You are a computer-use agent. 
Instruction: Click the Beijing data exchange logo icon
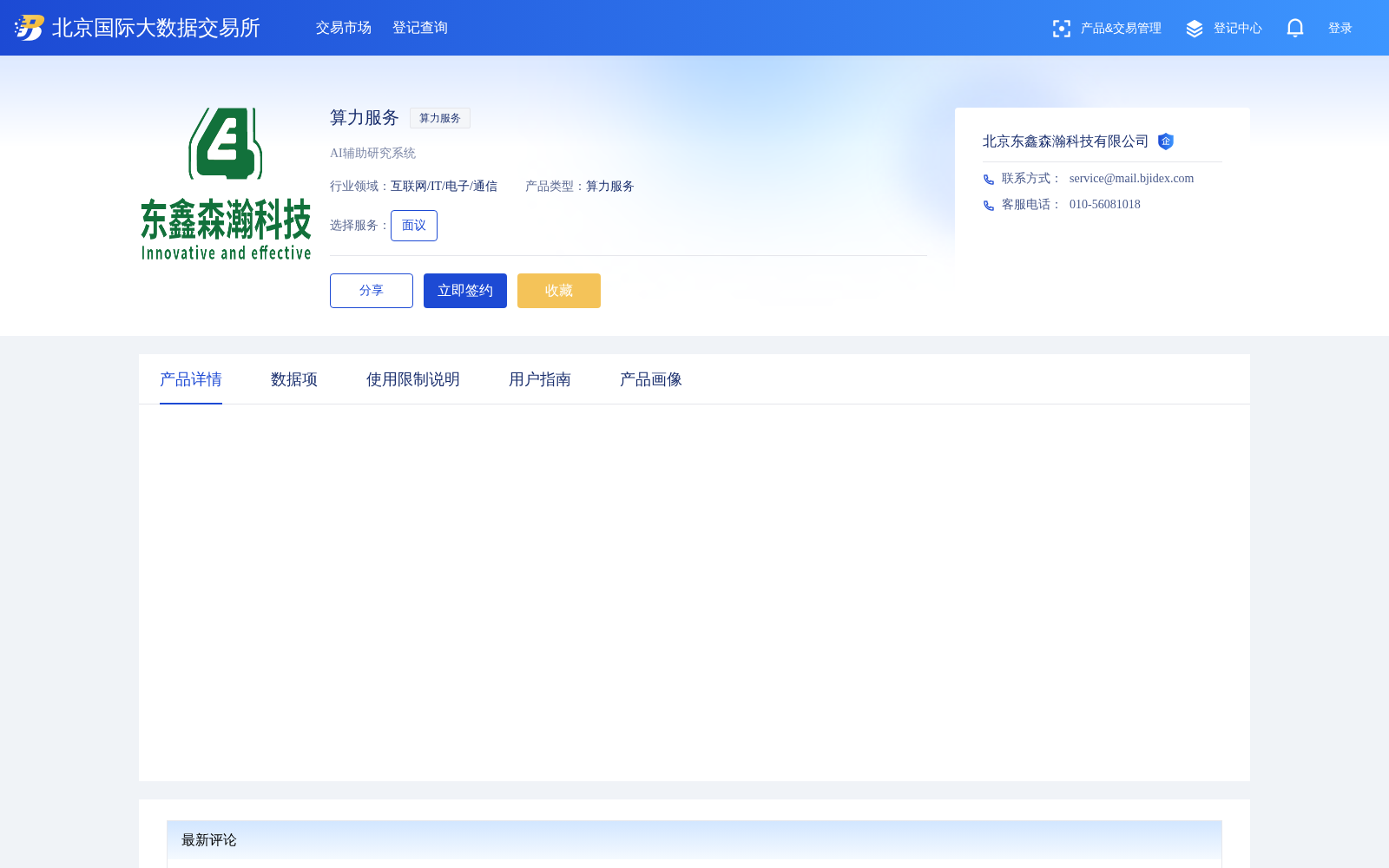point(30,28)
